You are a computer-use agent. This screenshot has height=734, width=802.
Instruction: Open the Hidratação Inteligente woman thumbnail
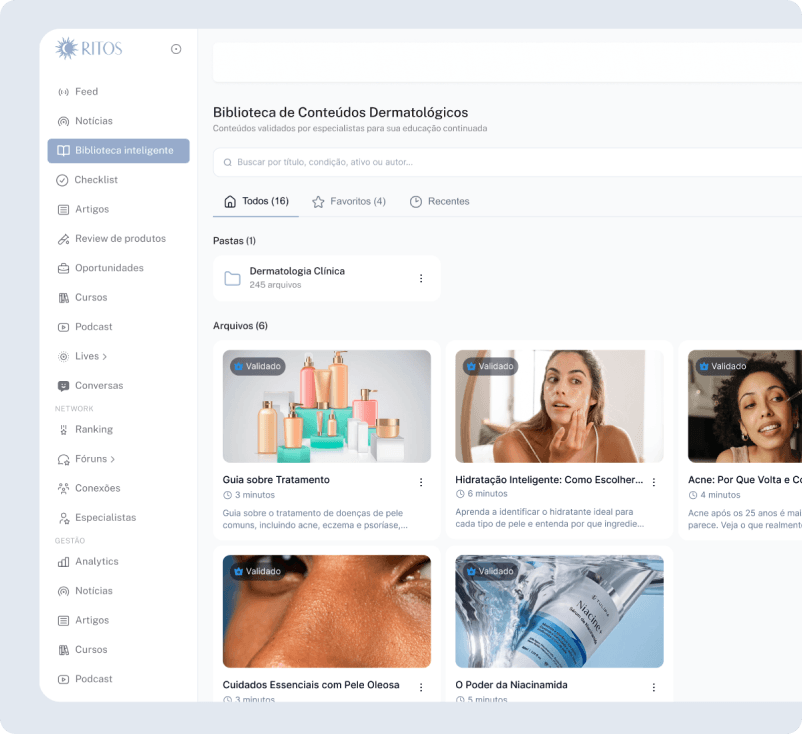click(560, 406)
